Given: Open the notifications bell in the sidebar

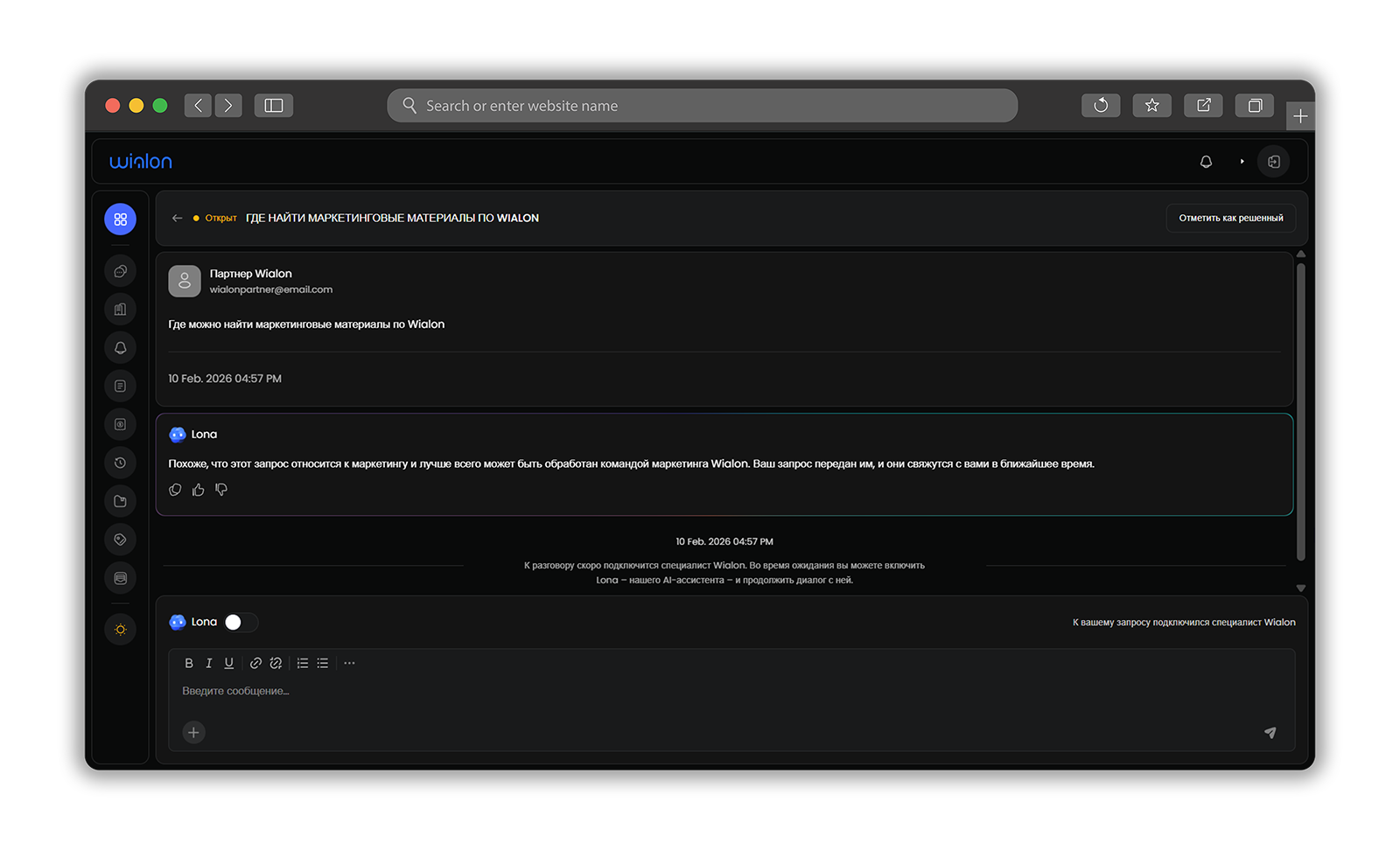Looking at the screenshot, I should click(x=121, y=348).
